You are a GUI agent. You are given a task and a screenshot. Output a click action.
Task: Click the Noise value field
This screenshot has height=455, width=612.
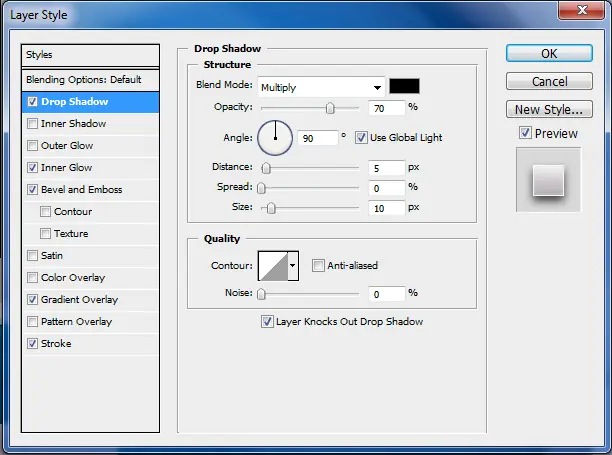(x=387, y=294)
